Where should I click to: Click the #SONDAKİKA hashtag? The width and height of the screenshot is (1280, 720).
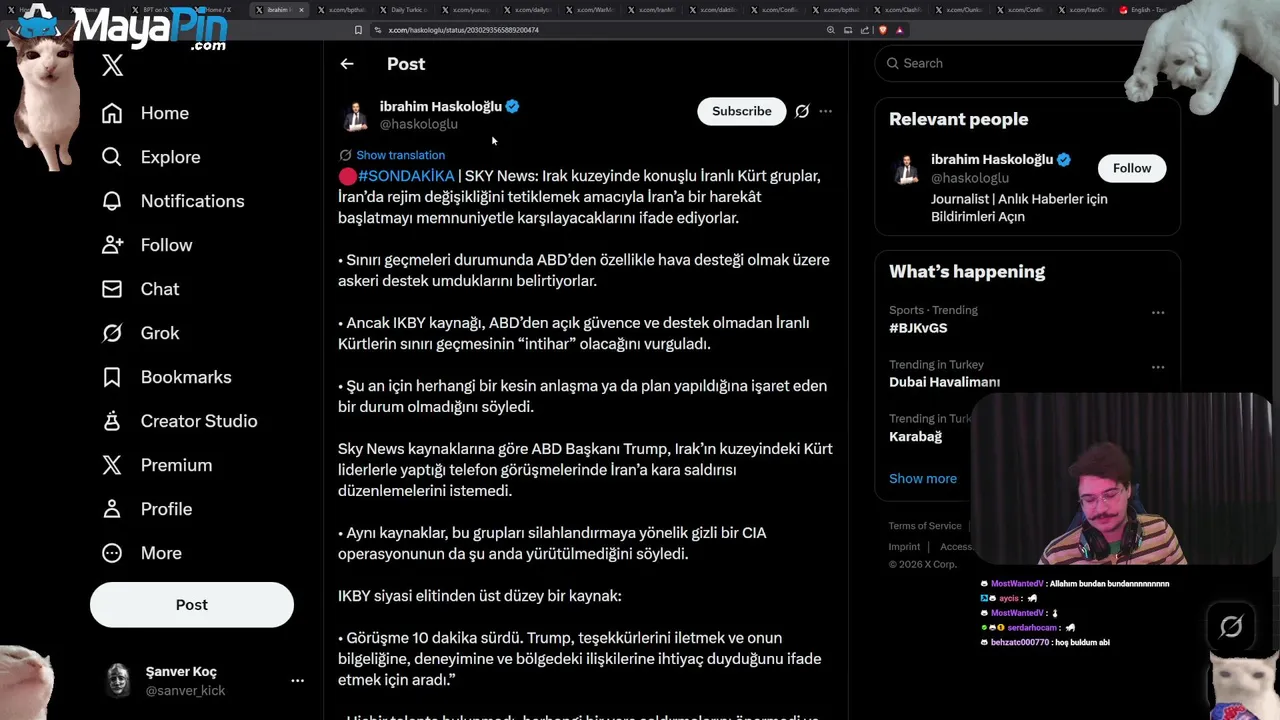point(406,176)
